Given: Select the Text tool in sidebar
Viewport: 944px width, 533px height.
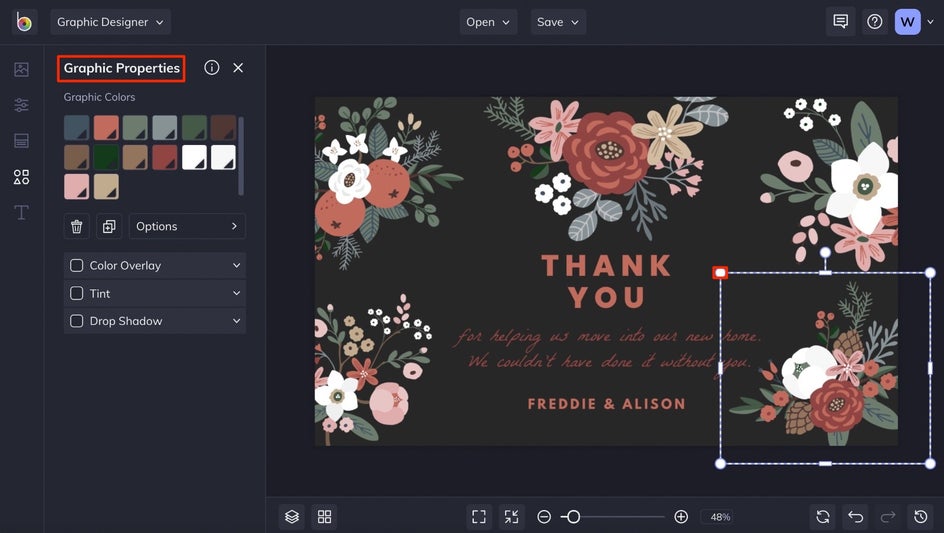Looking at the screenshot, I should (21, 212).
